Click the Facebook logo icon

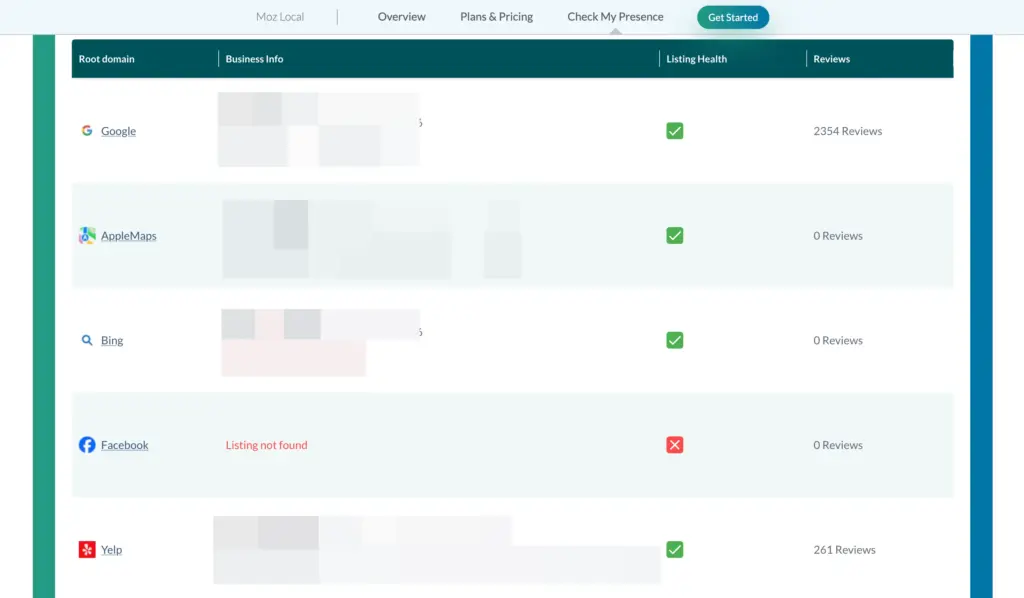pyautogui.click(x=87, y=445)
